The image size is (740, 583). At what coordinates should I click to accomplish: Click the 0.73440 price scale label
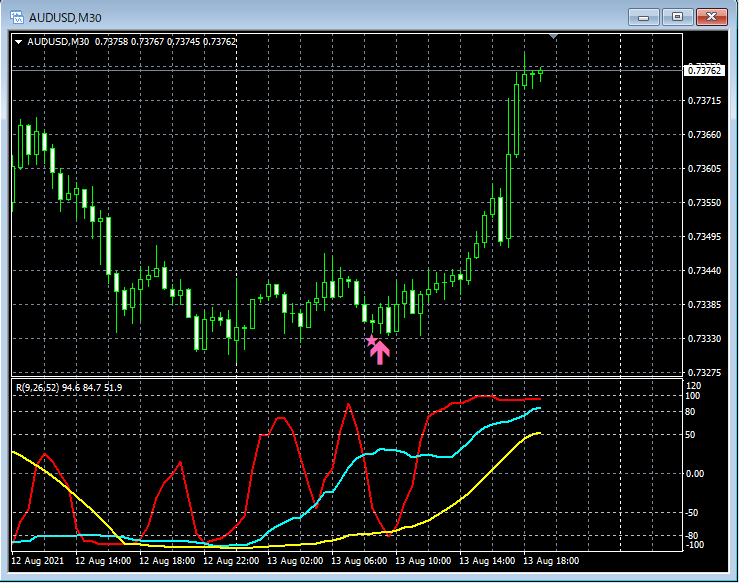(704, 270)
